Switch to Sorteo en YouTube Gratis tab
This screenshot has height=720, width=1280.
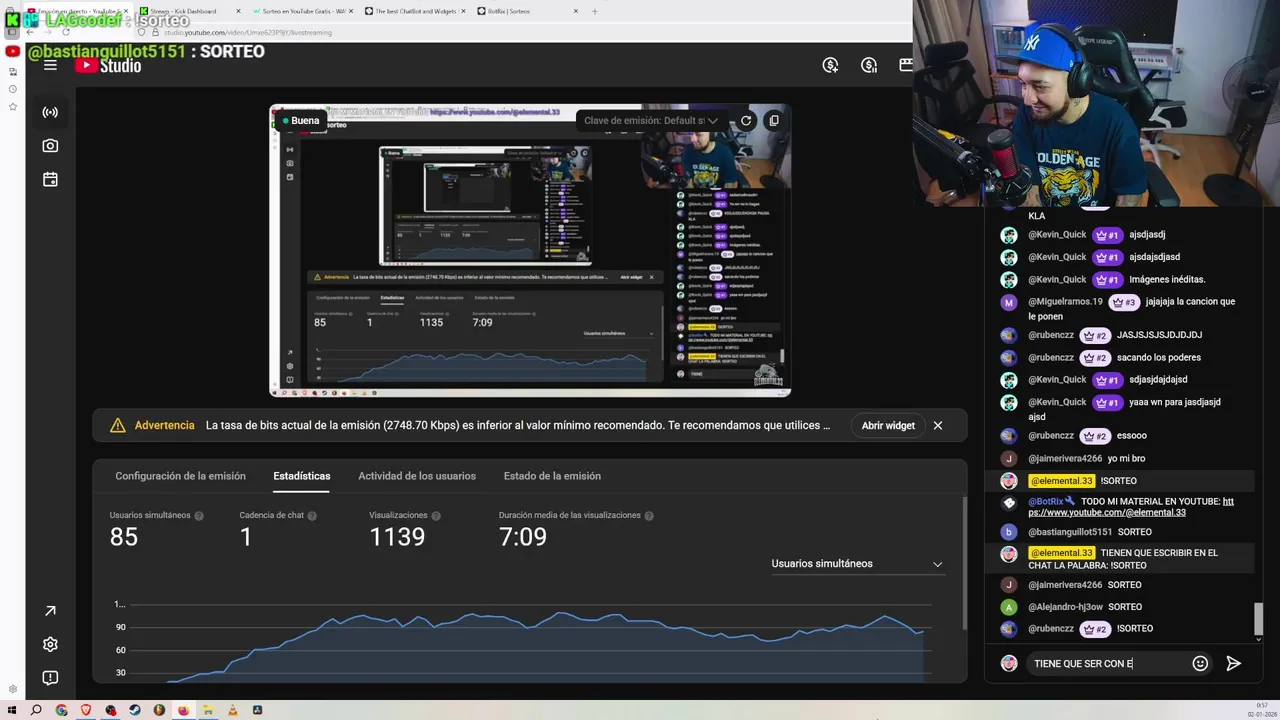click(x=303, y=11)
